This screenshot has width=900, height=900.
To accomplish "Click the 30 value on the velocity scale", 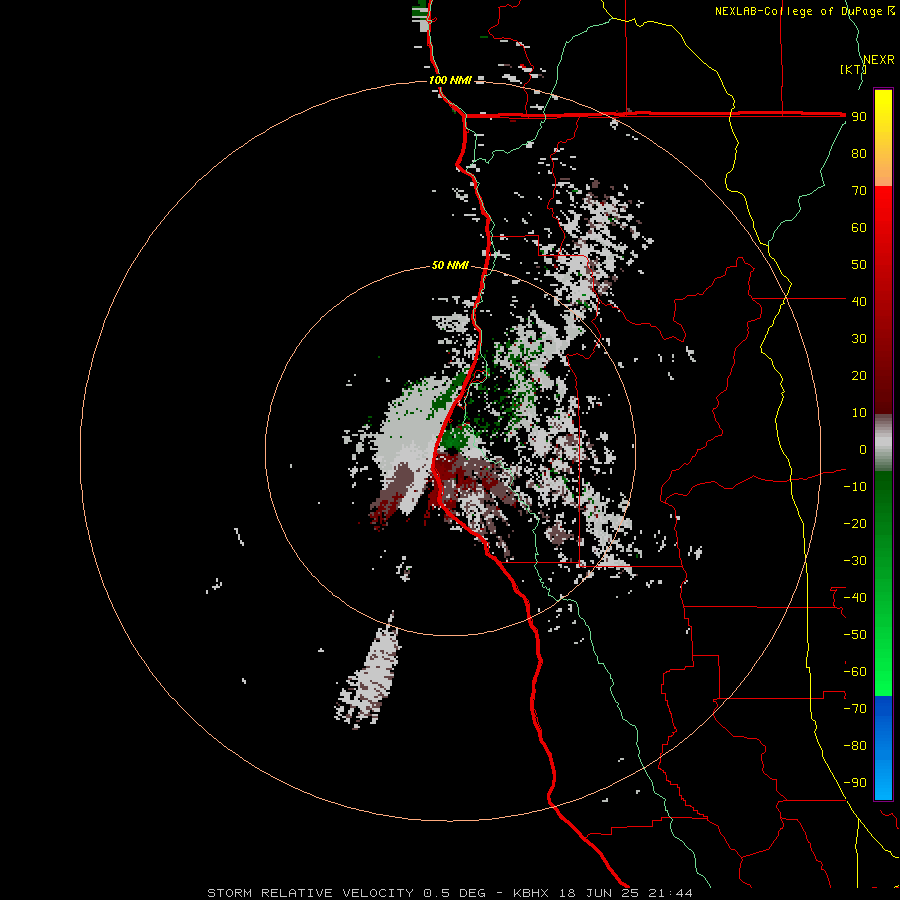I will [859, 339].
